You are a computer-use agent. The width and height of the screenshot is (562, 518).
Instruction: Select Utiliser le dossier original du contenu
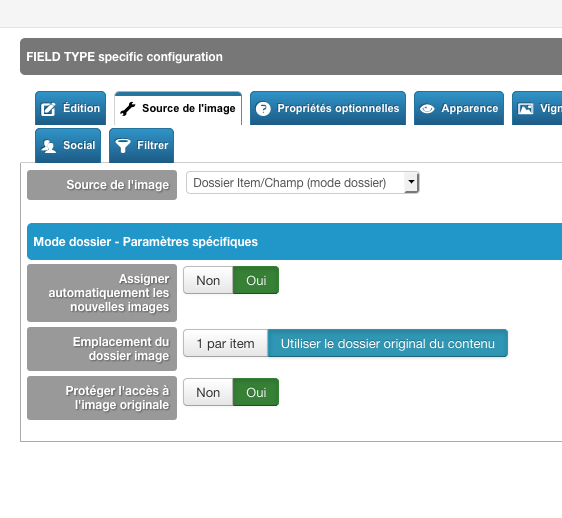tap(387, 343)
